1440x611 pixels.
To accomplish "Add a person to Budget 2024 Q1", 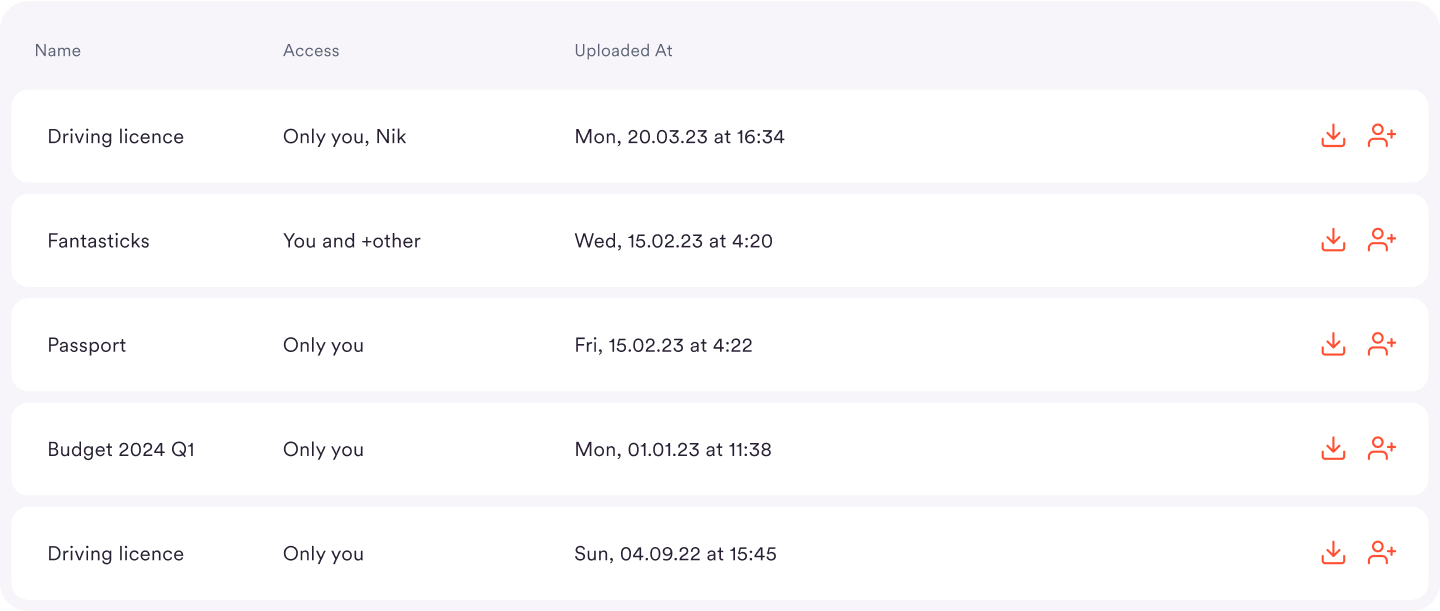I will [1382, 449].
